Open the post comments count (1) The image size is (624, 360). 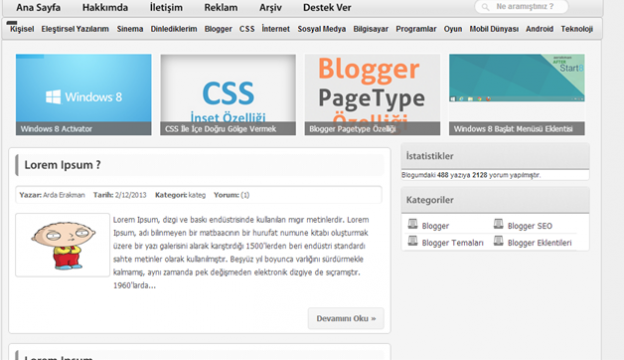pyautogui.click(x=245, y=195)
